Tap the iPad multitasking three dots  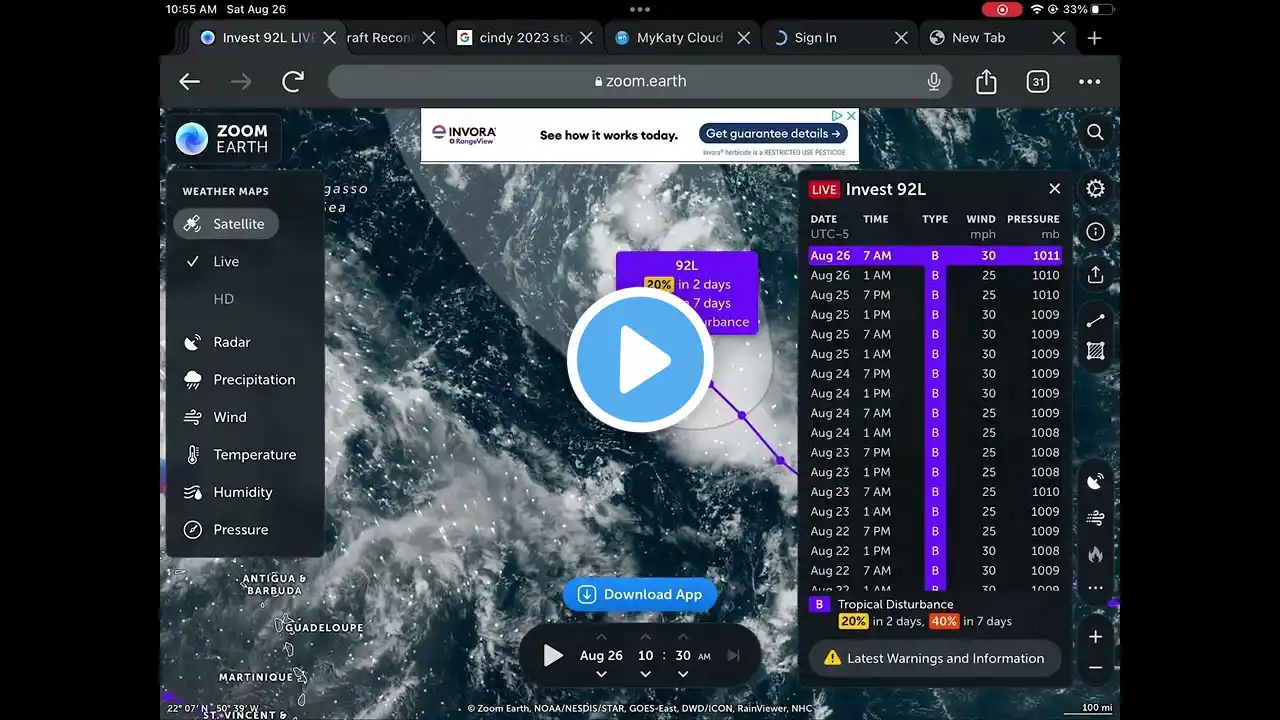(x=640, y=9)
